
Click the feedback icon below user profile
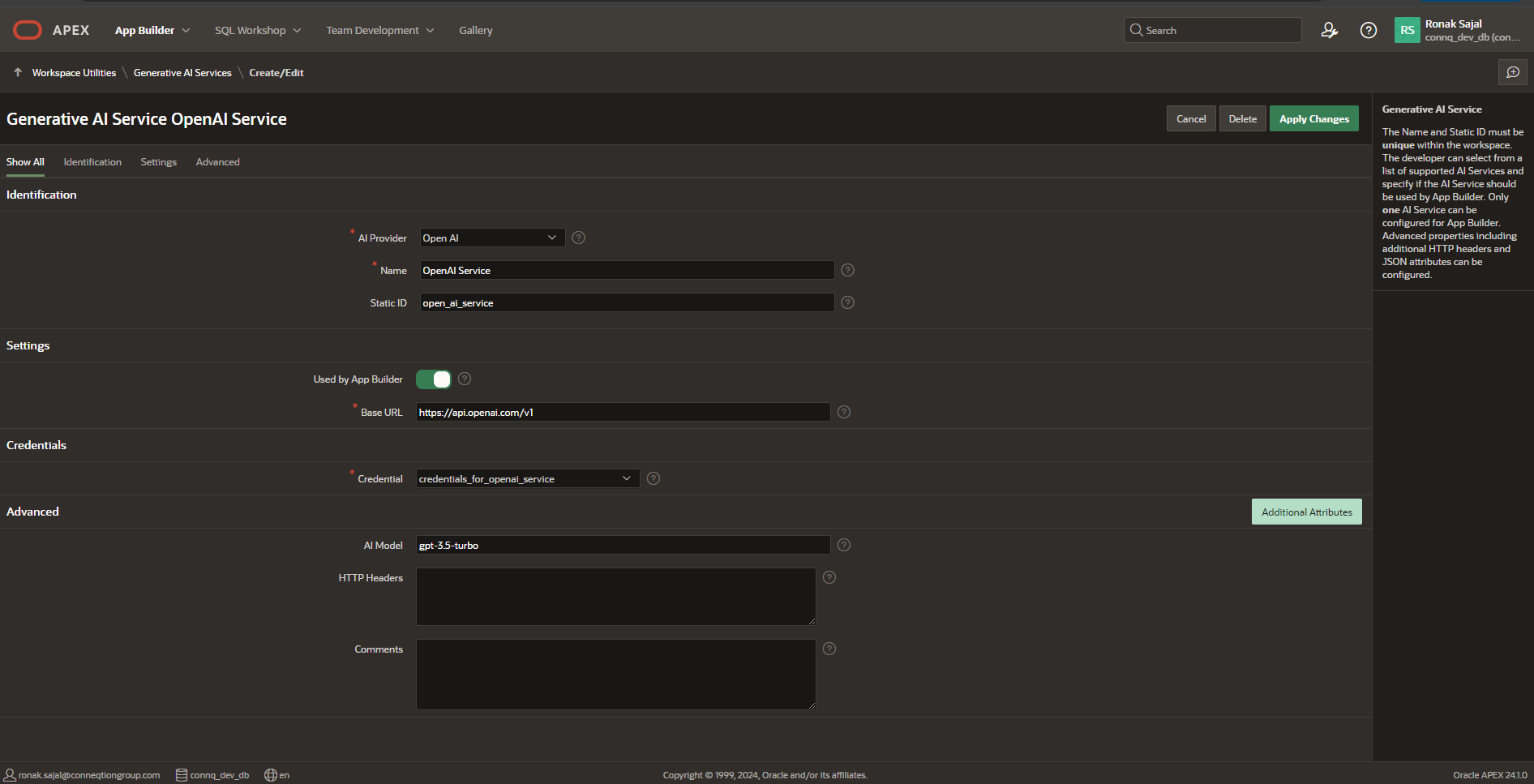pos(1512,72)
